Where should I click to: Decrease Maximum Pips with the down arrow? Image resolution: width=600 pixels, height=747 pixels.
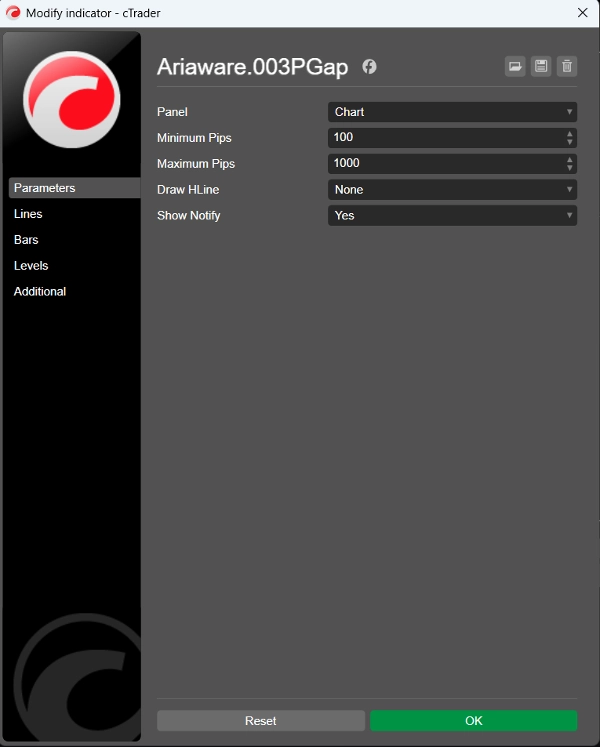(570, 168)
